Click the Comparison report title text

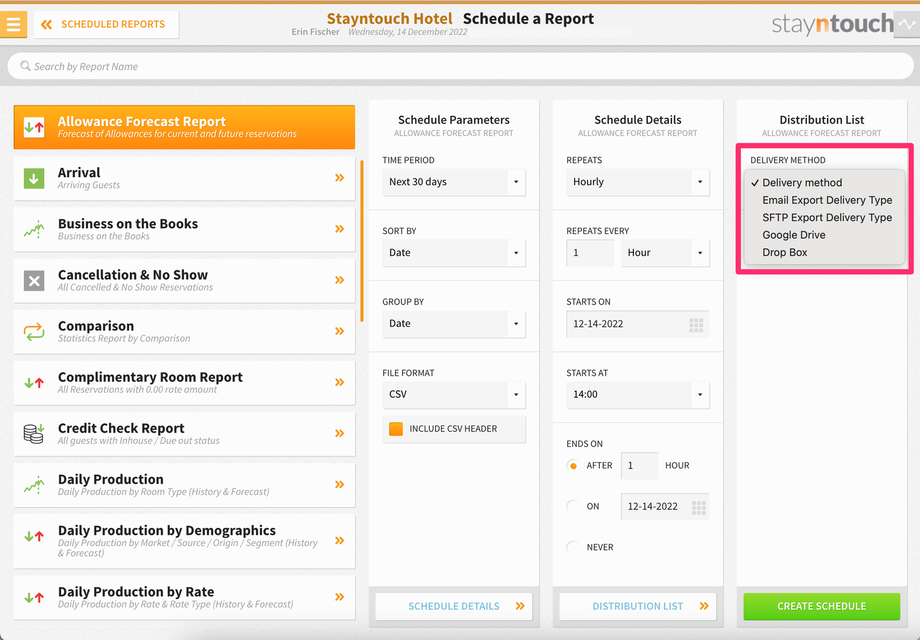click(96, 326)
